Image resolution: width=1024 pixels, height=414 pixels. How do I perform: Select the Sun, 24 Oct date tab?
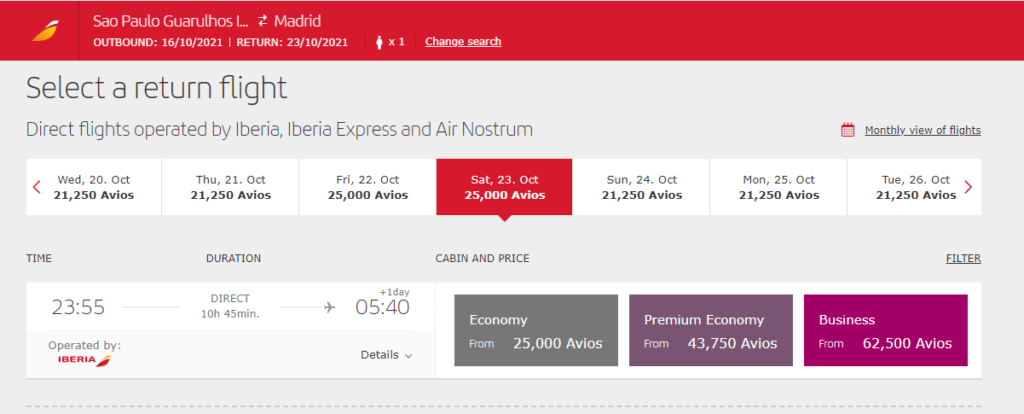(x=641, y=187)
